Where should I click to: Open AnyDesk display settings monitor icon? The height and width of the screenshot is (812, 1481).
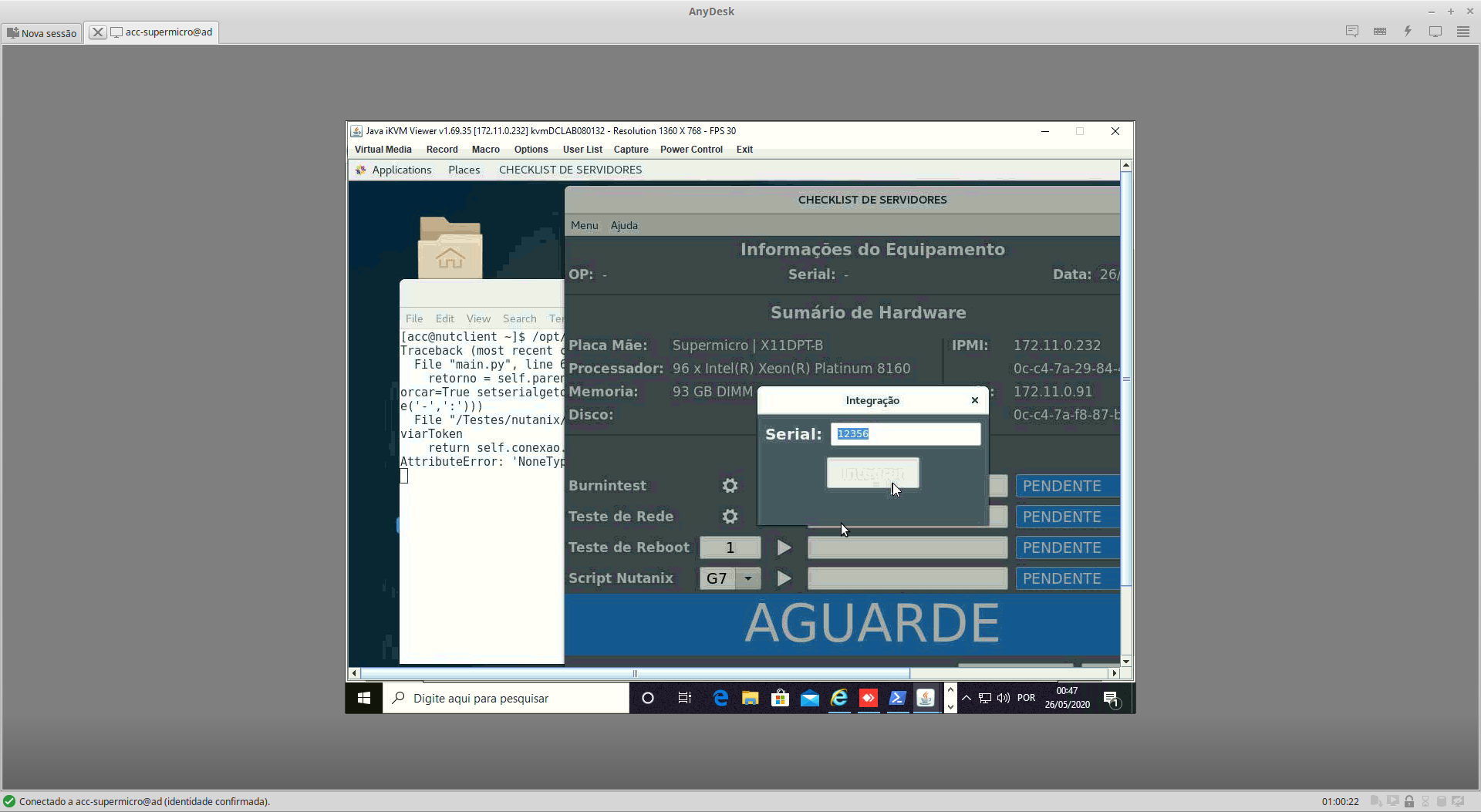[1435, 32]
